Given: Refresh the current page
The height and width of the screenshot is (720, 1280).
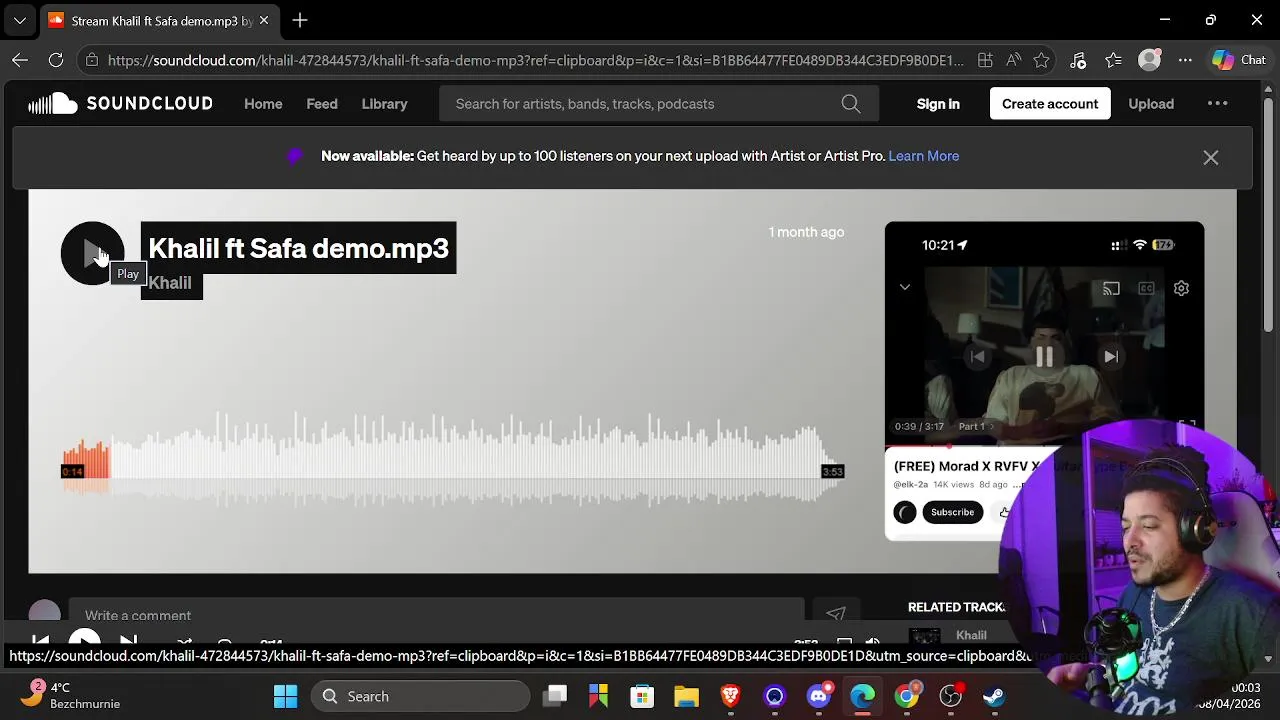Looking at the screenshot, I should click(x=56, y=60).
